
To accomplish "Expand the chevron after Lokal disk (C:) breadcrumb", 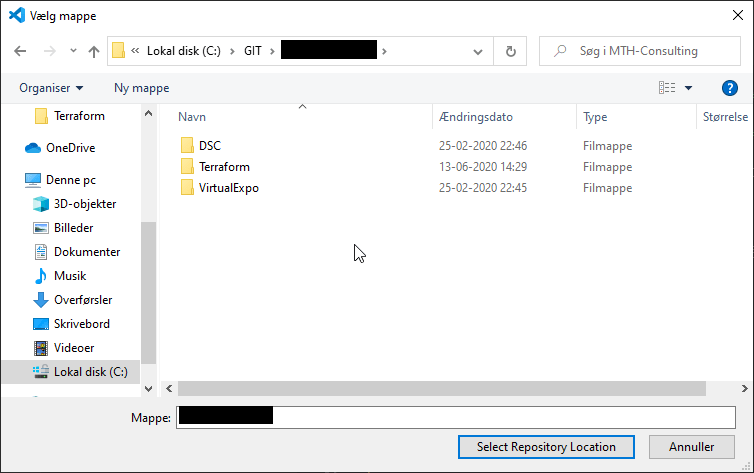I will [x=232, y=51].
